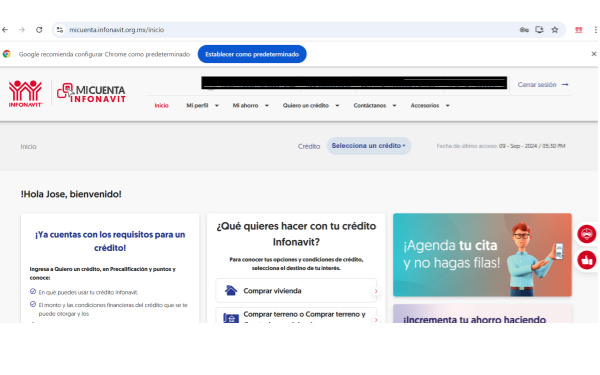Open the password key icon in the address bar

pos(524,30)
